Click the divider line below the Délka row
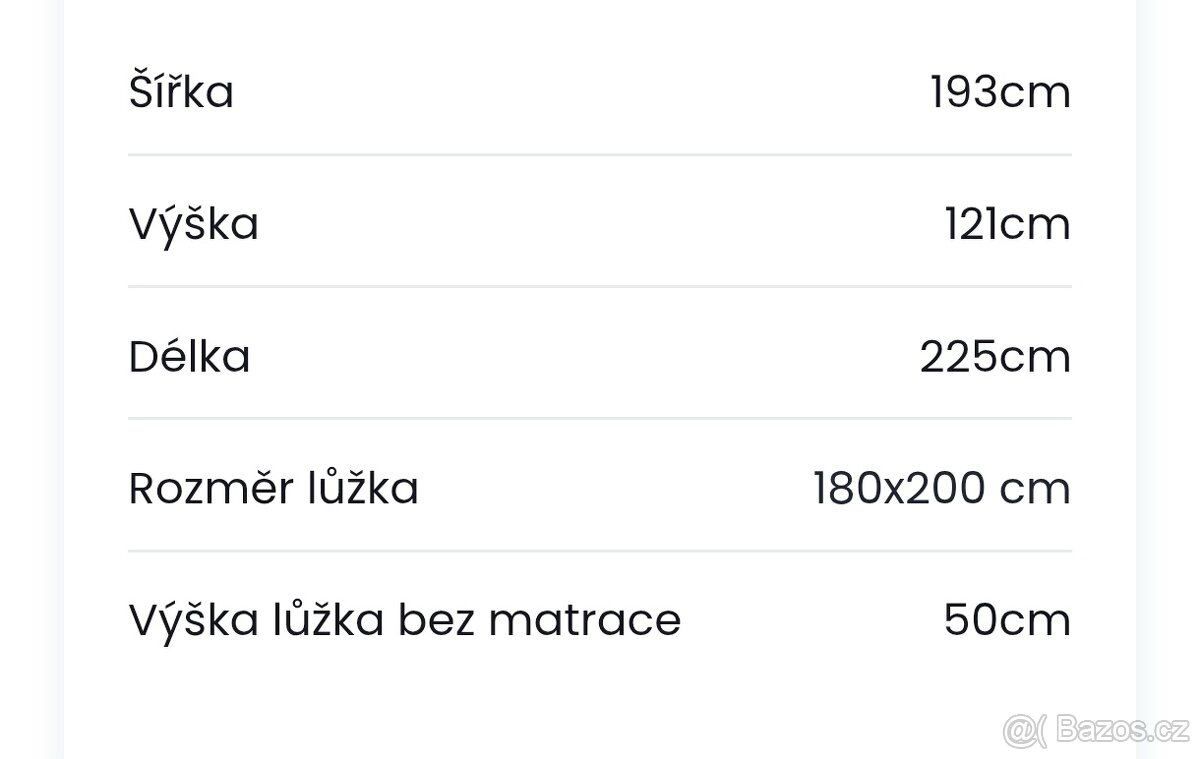The height and width of the screenshot is (759, 1200). coord(600,418)
